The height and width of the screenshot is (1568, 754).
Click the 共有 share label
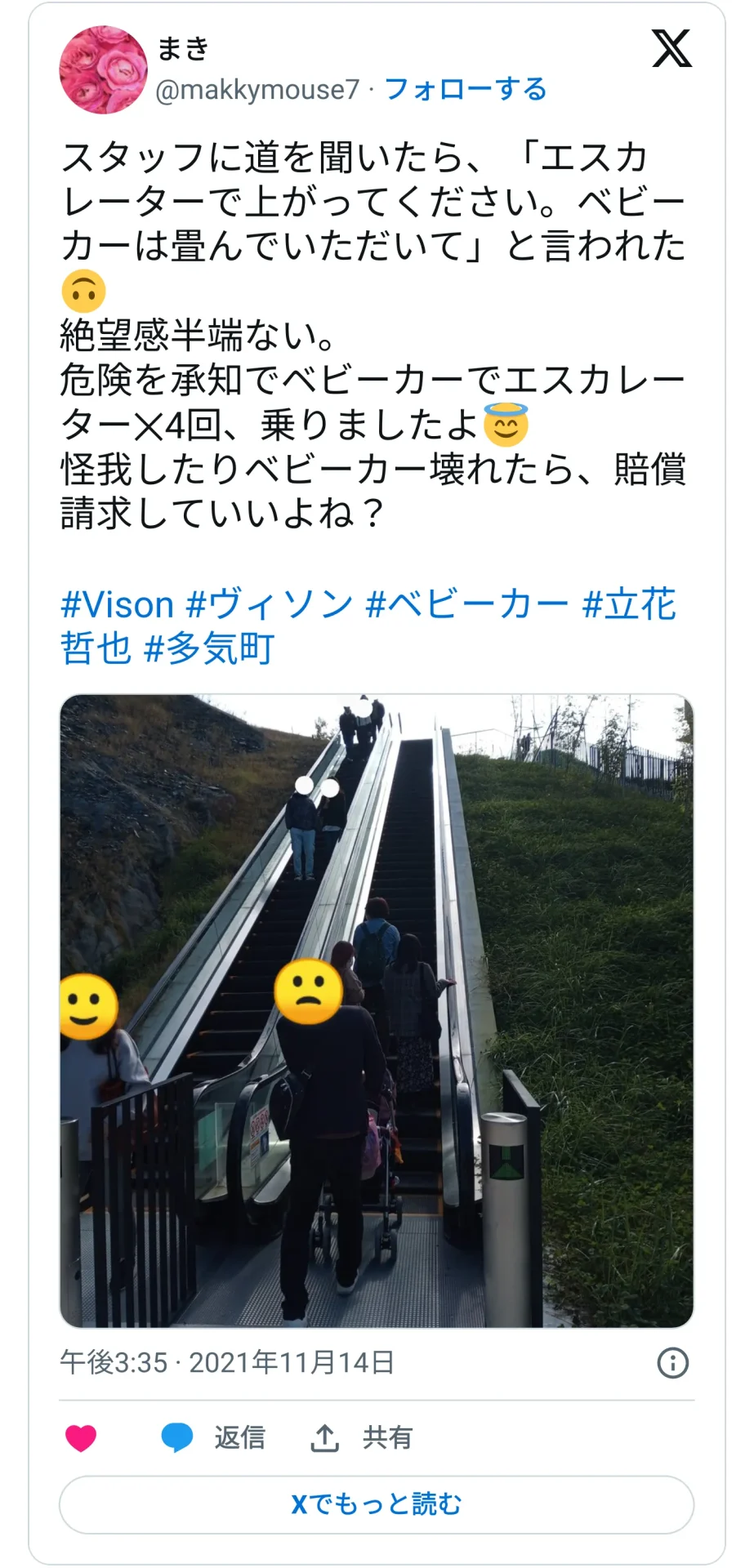click(x=388, y=1437)
